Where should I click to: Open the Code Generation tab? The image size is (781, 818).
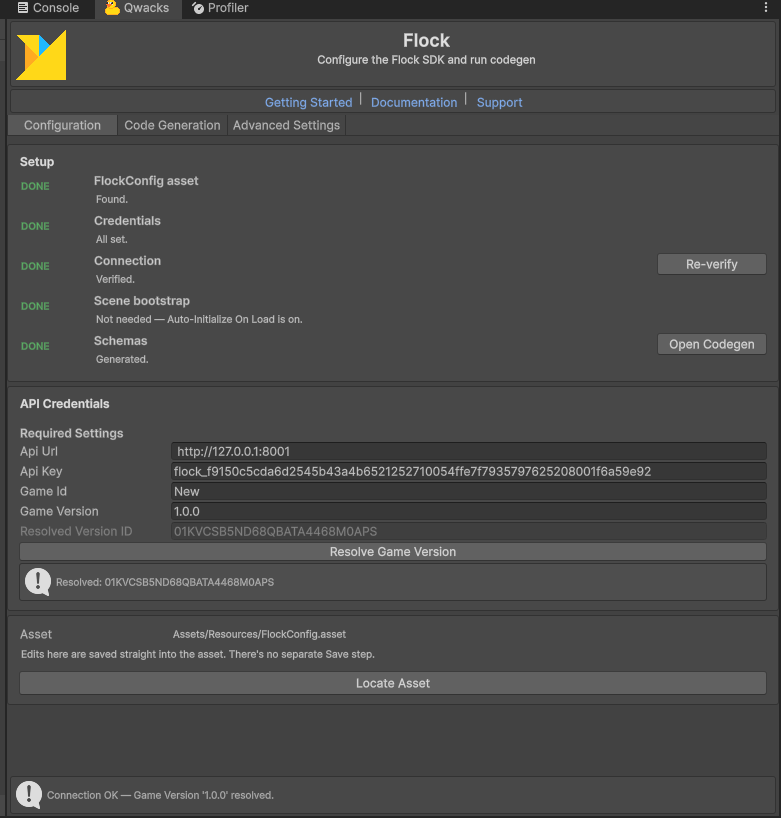point(172,125)
